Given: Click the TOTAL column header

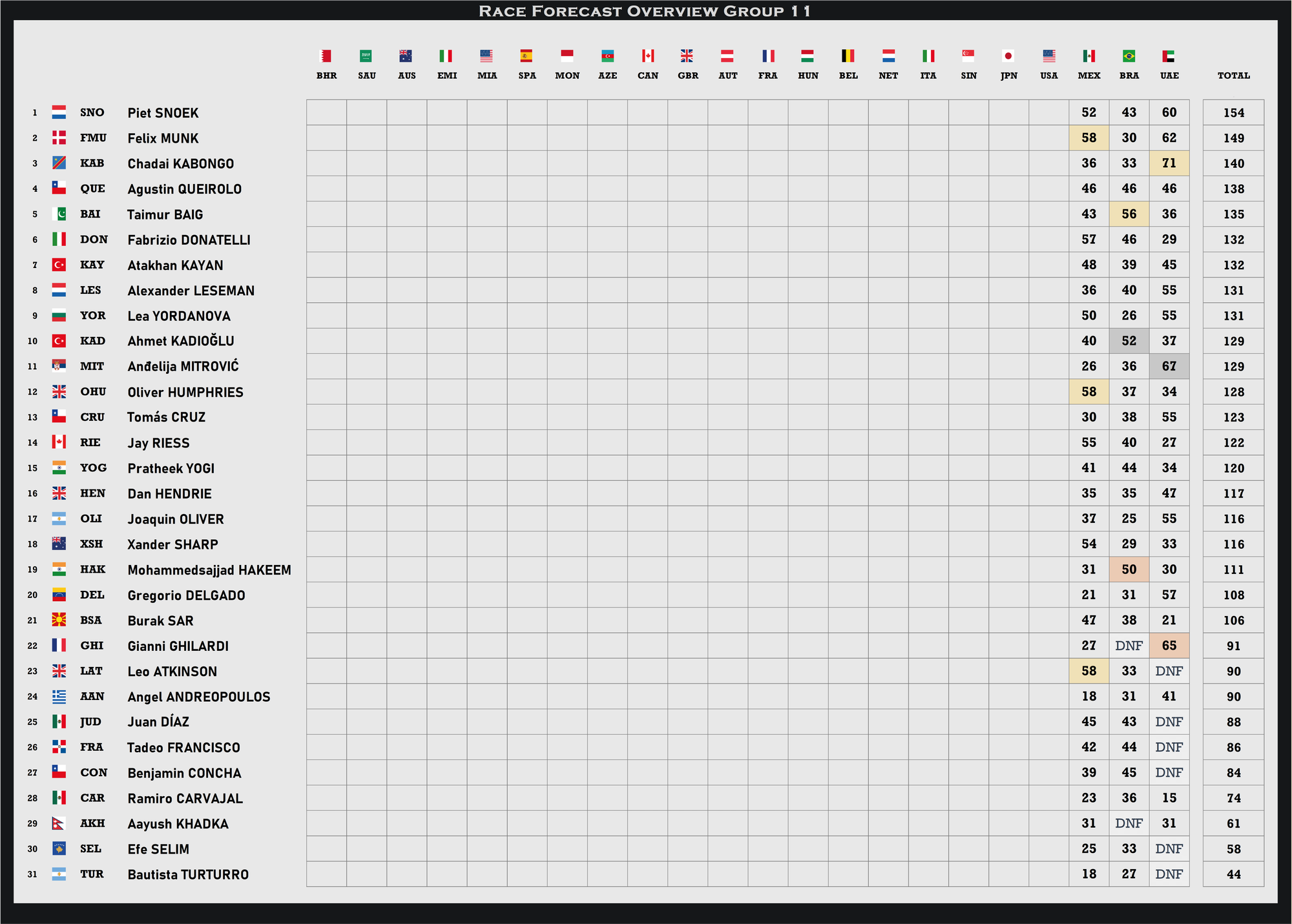Looking at the screenshot, I should click(1233, 76).
